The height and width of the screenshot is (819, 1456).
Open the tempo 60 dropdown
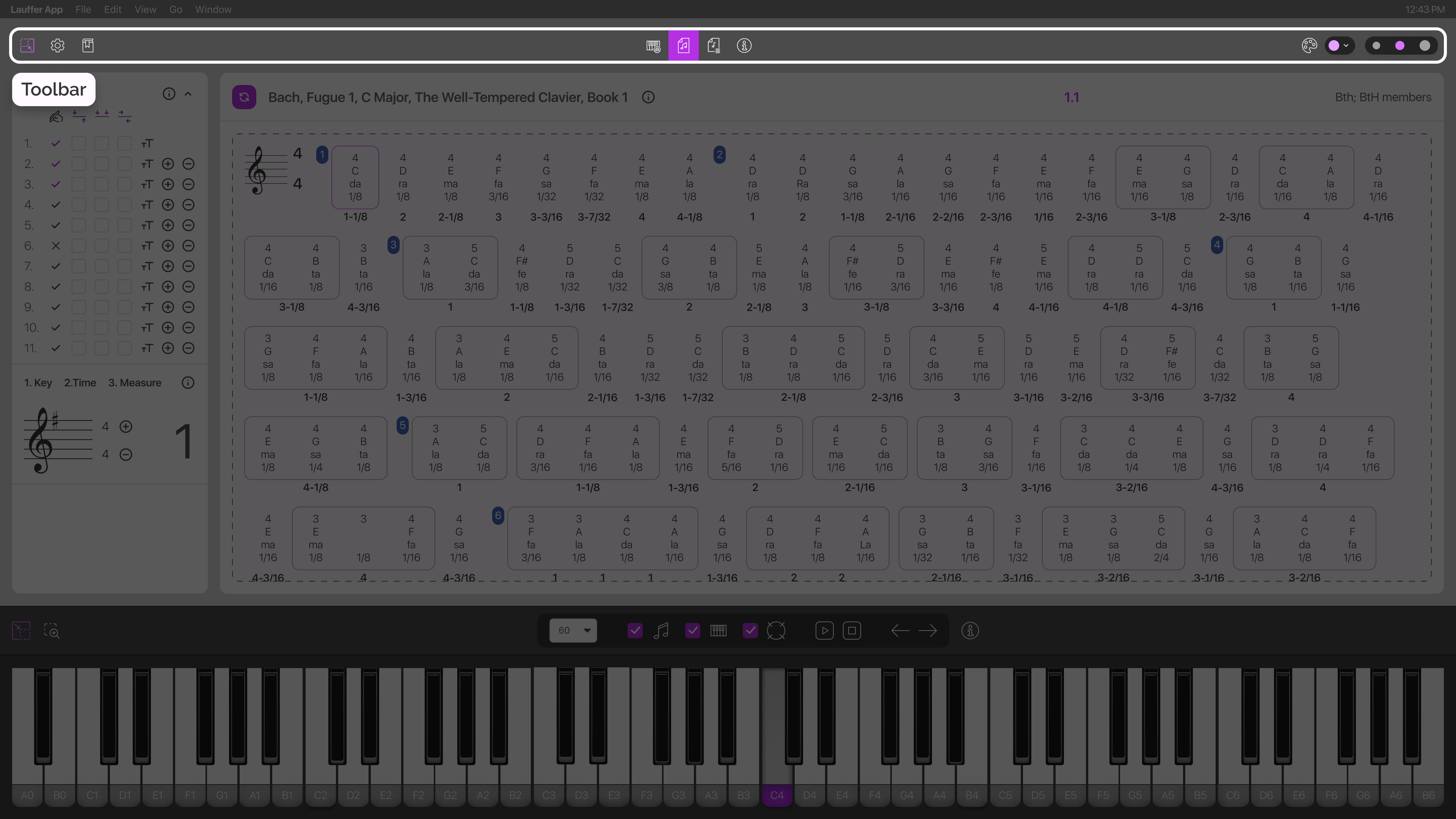pos(573,630)
